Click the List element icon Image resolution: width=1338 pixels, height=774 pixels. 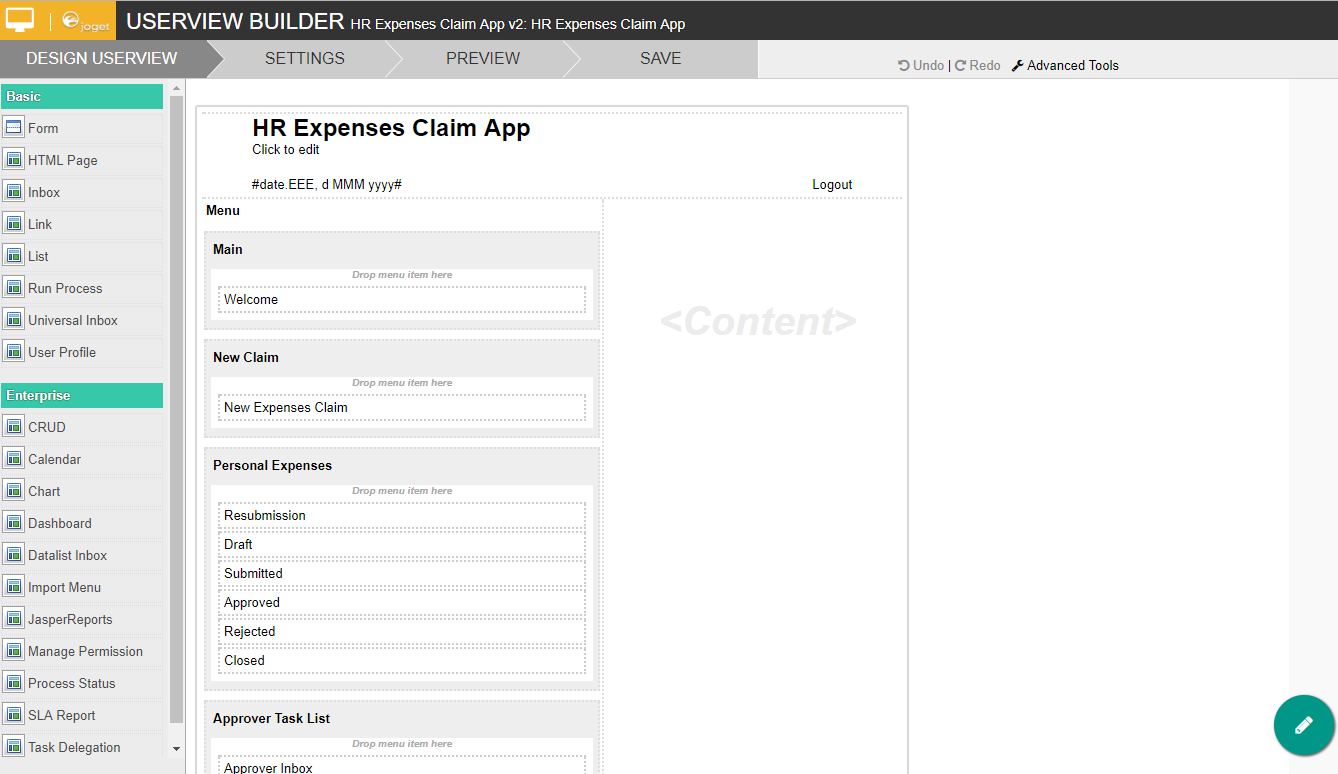(13, 255)
